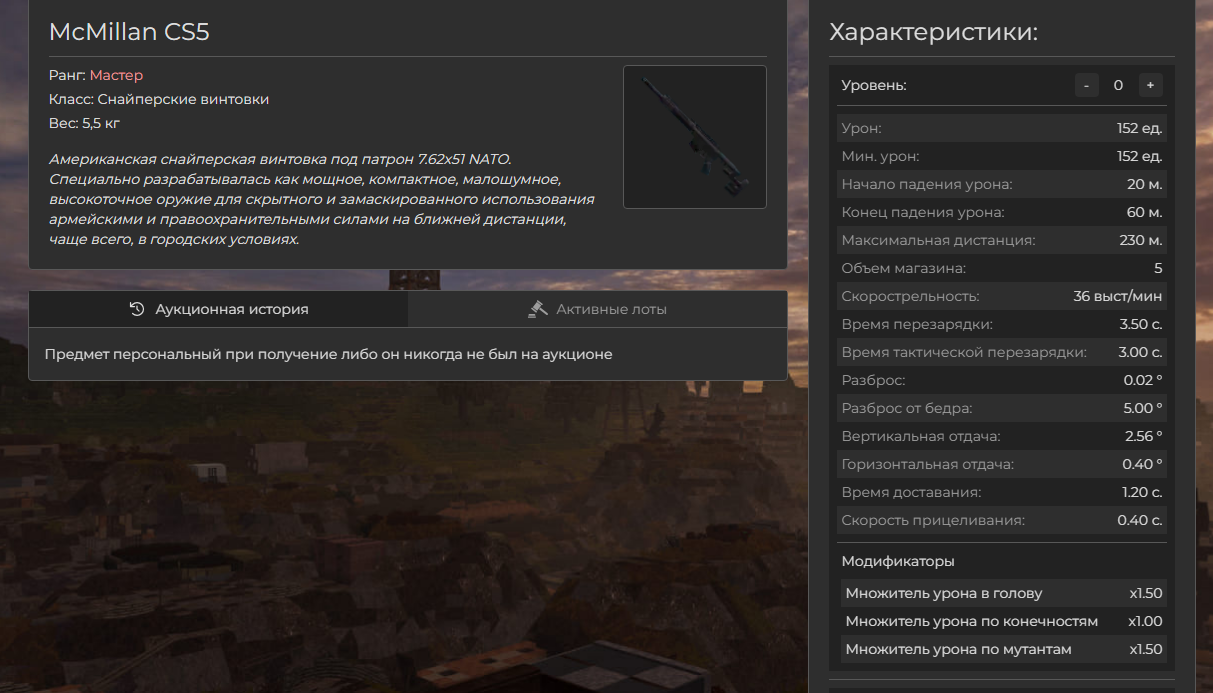
Task: Select the Мин. урон row
Action: click(x=1002, y=156)
